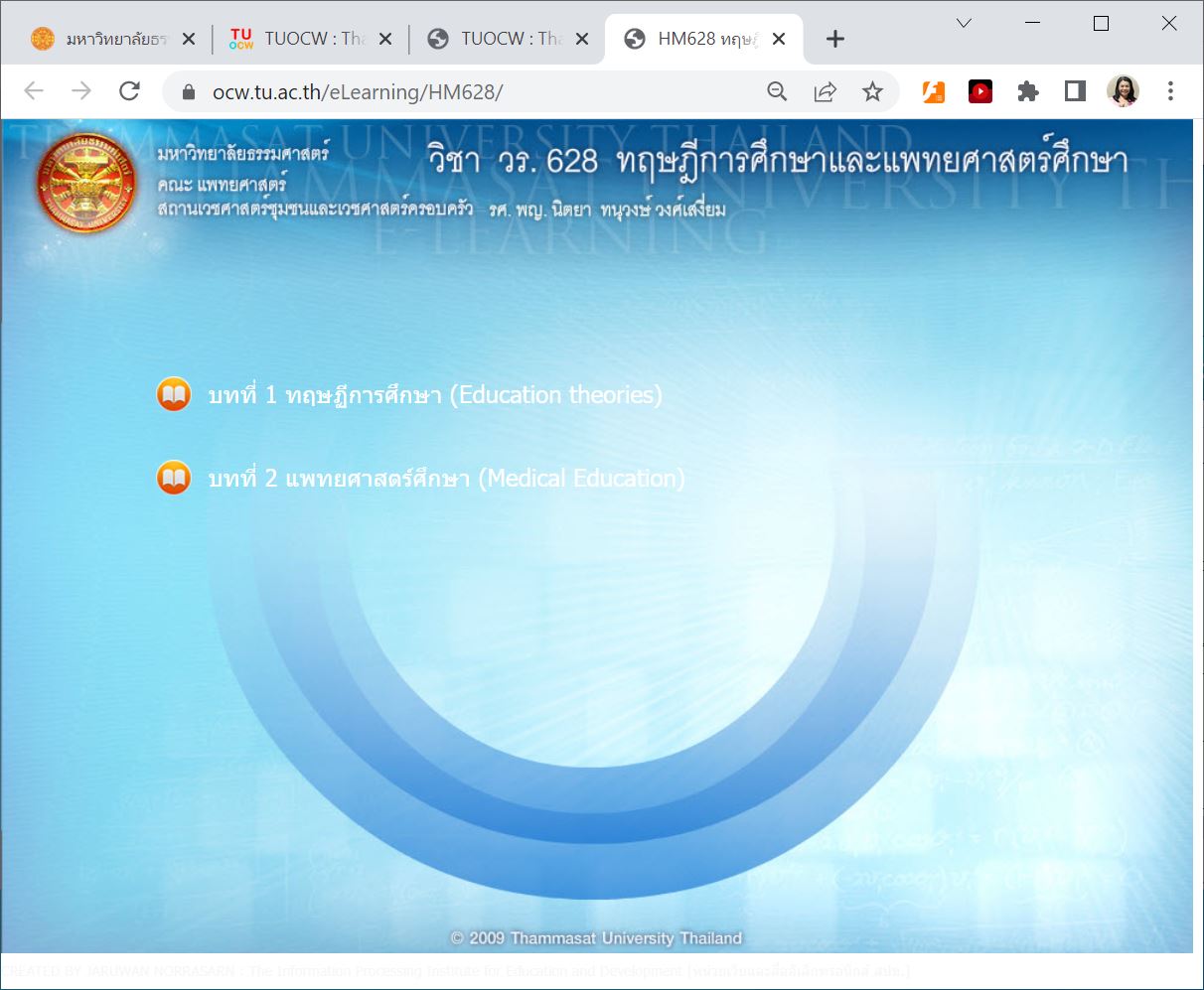Screen dimensions: 1204x990
Task: Open the Chrome three-dot menu
Action: pos(1170,91)
